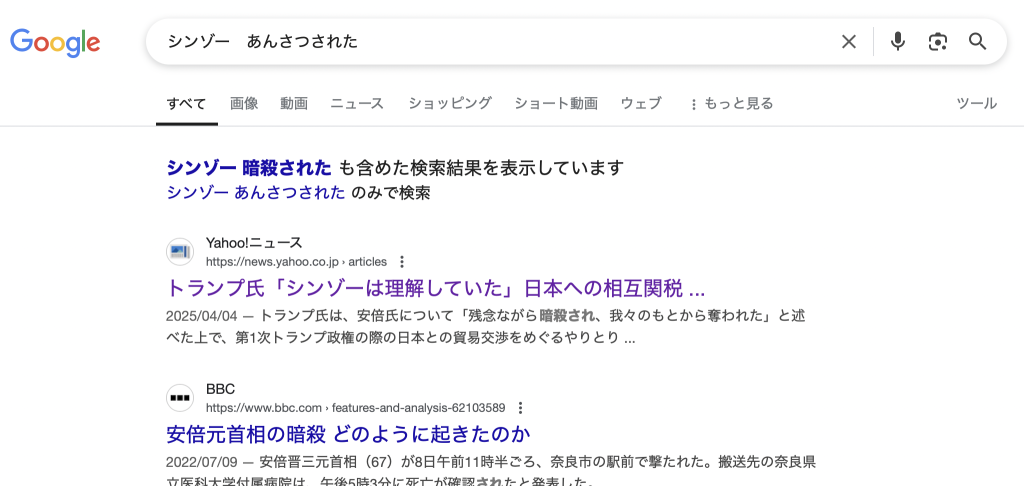Clear the search box with the X icon

848,42
